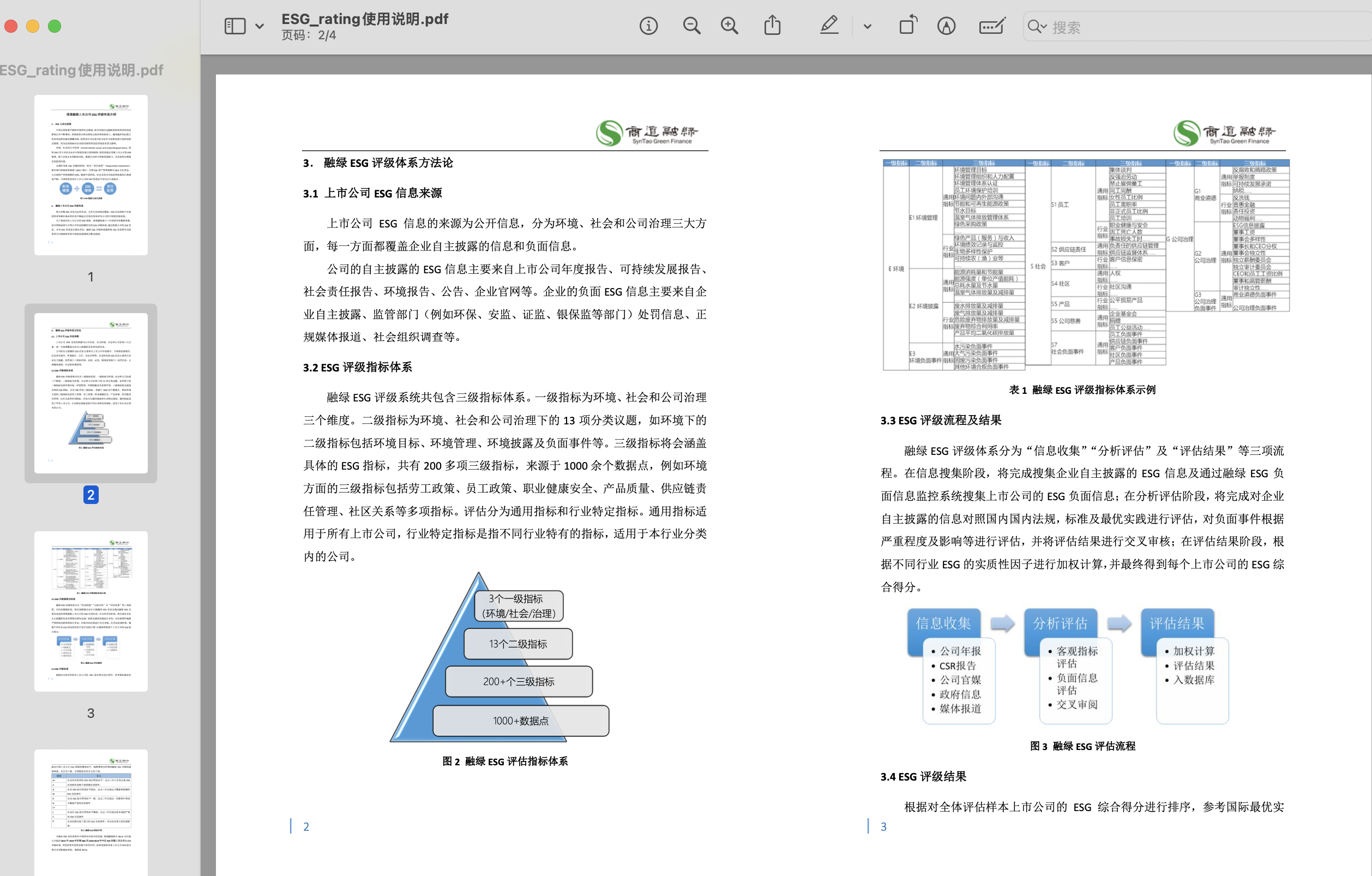Click the sidebar ESG_rating使用说明.pdf file header
This screenshot has height=876, width=1372.
pyautogui.click(x=81, y=70)
